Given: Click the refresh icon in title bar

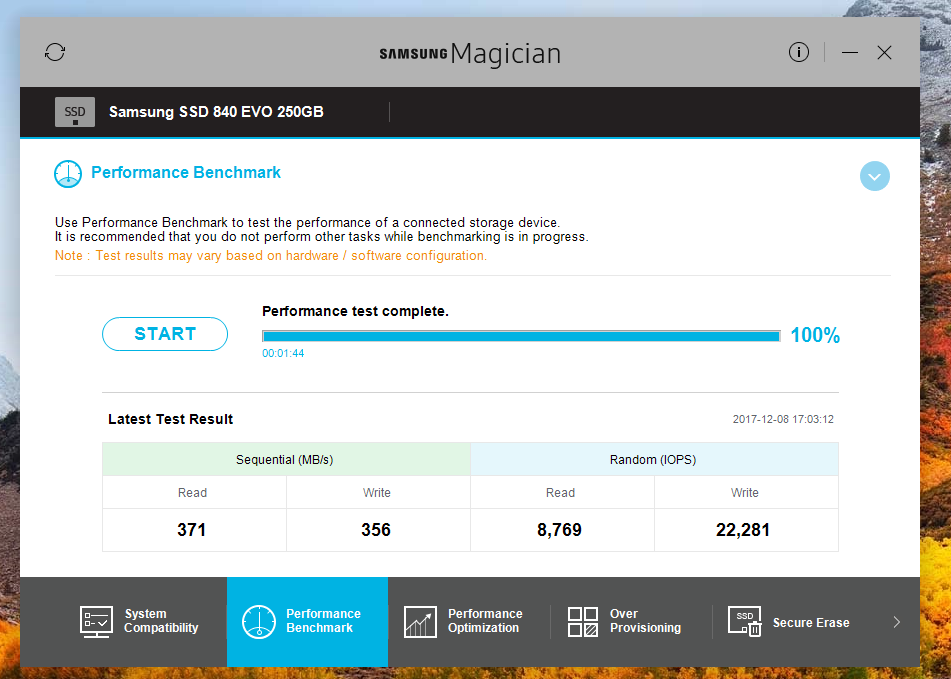Looking at the screenshot, I should point(55,52).
